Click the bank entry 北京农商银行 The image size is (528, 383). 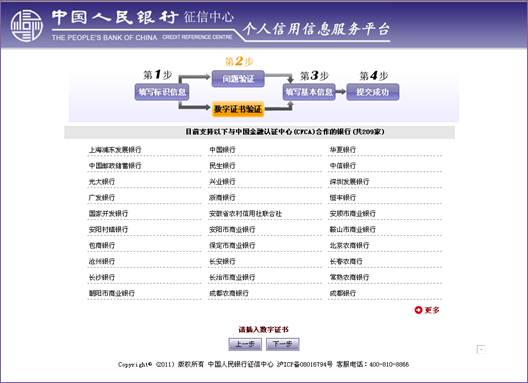coord(349,245)
